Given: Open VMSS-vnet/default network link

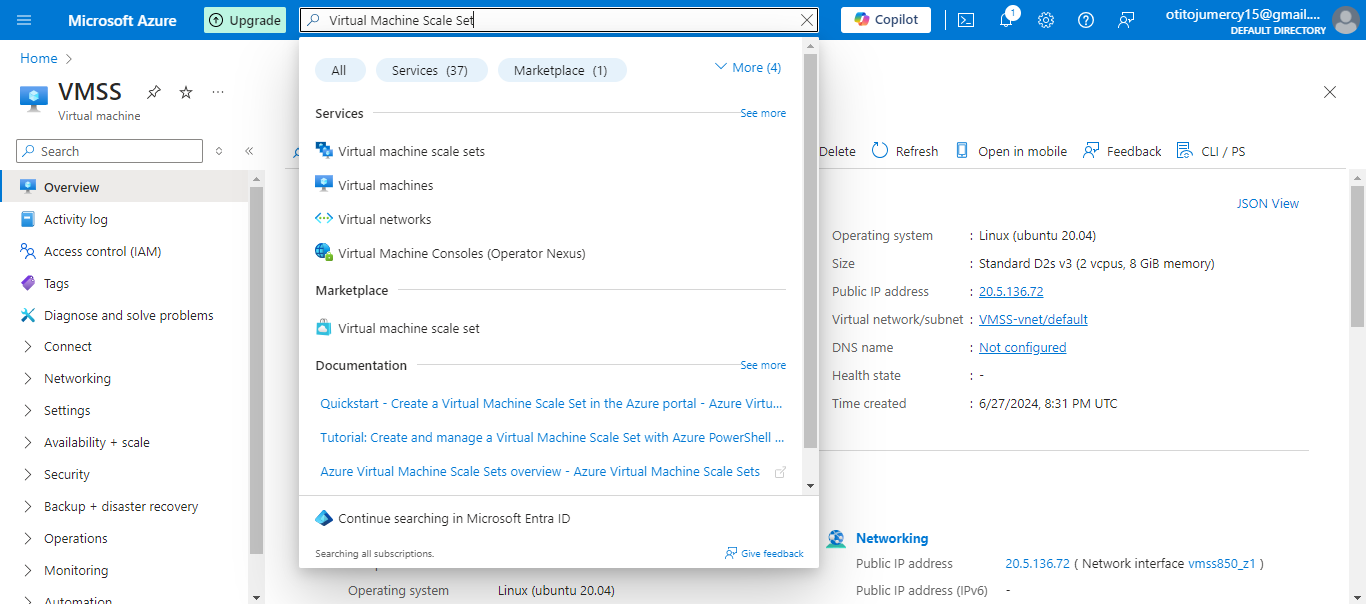Looking at the screenshot, I should point(1033,320).
